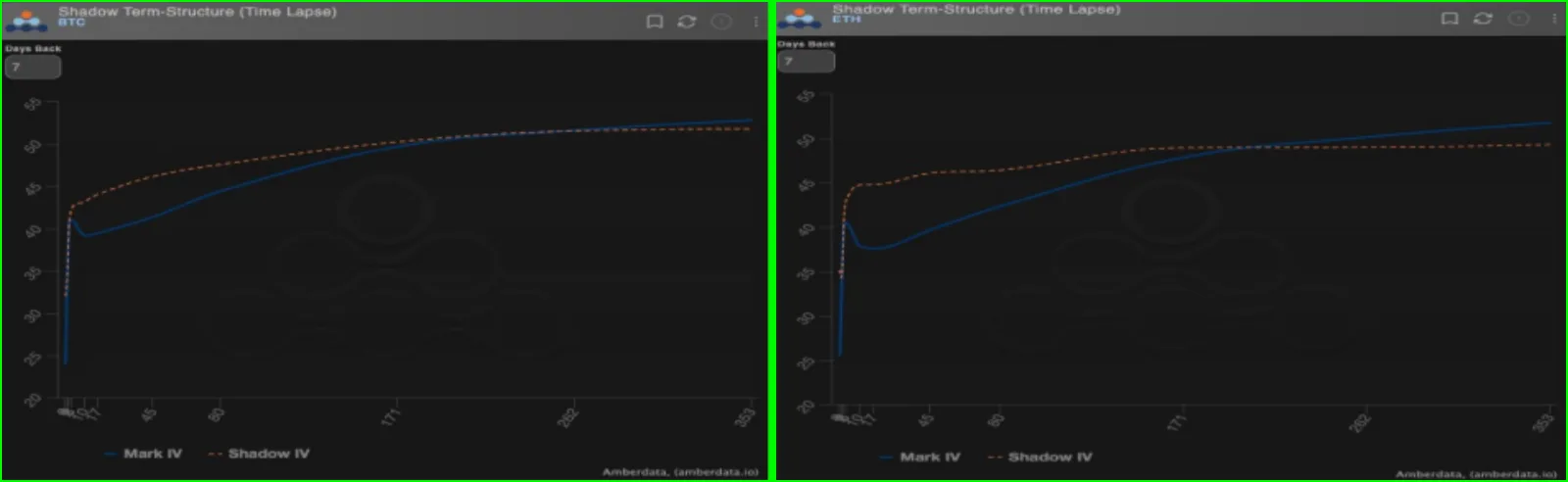Viewport: 1568px width, 482px height.
Task: Click Amberdata credit text under BTC chart
Action: pyautogui.click(x=680, y=472)
